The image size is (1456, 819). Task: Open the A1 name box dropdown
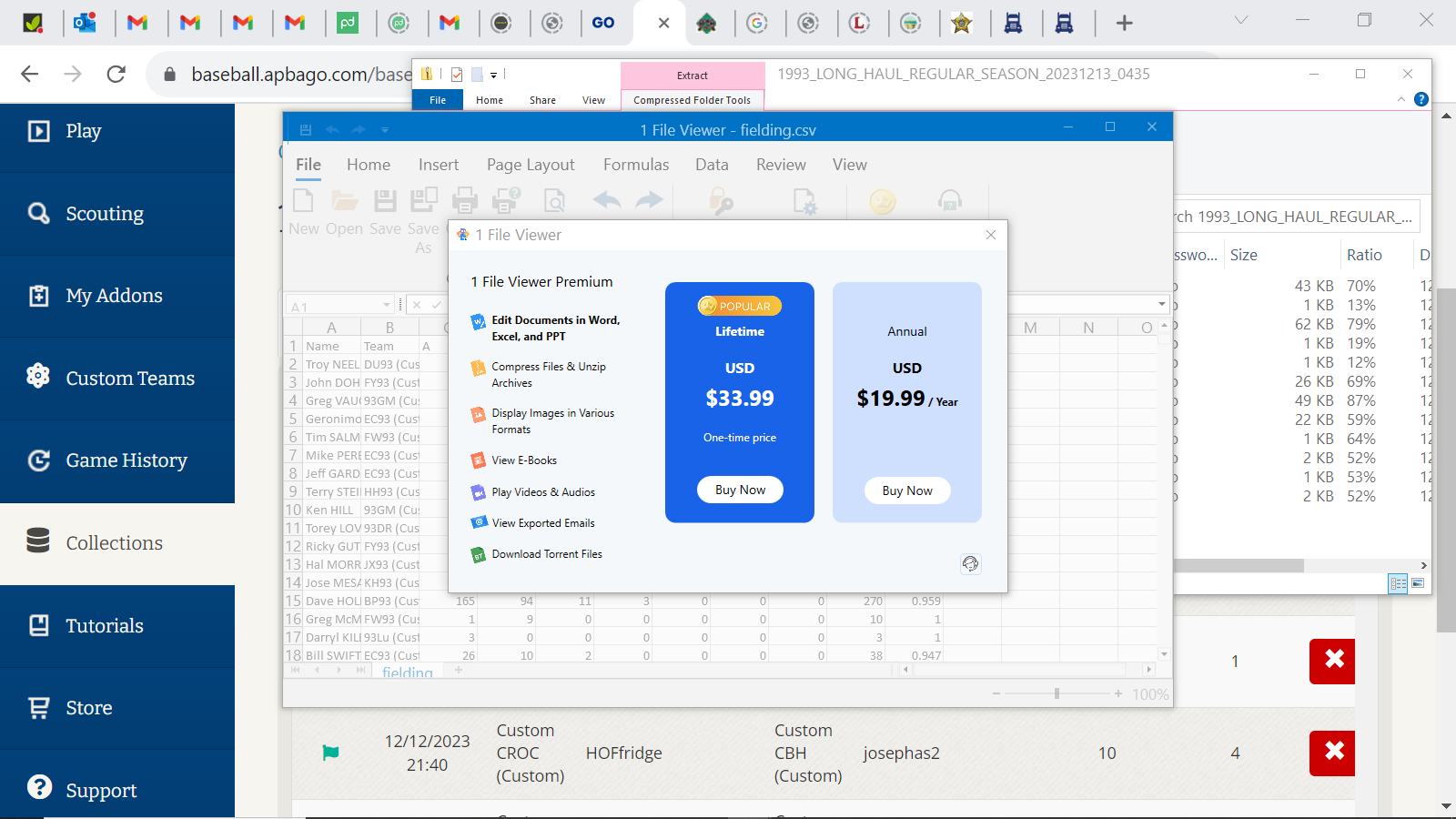coord(387,305)
